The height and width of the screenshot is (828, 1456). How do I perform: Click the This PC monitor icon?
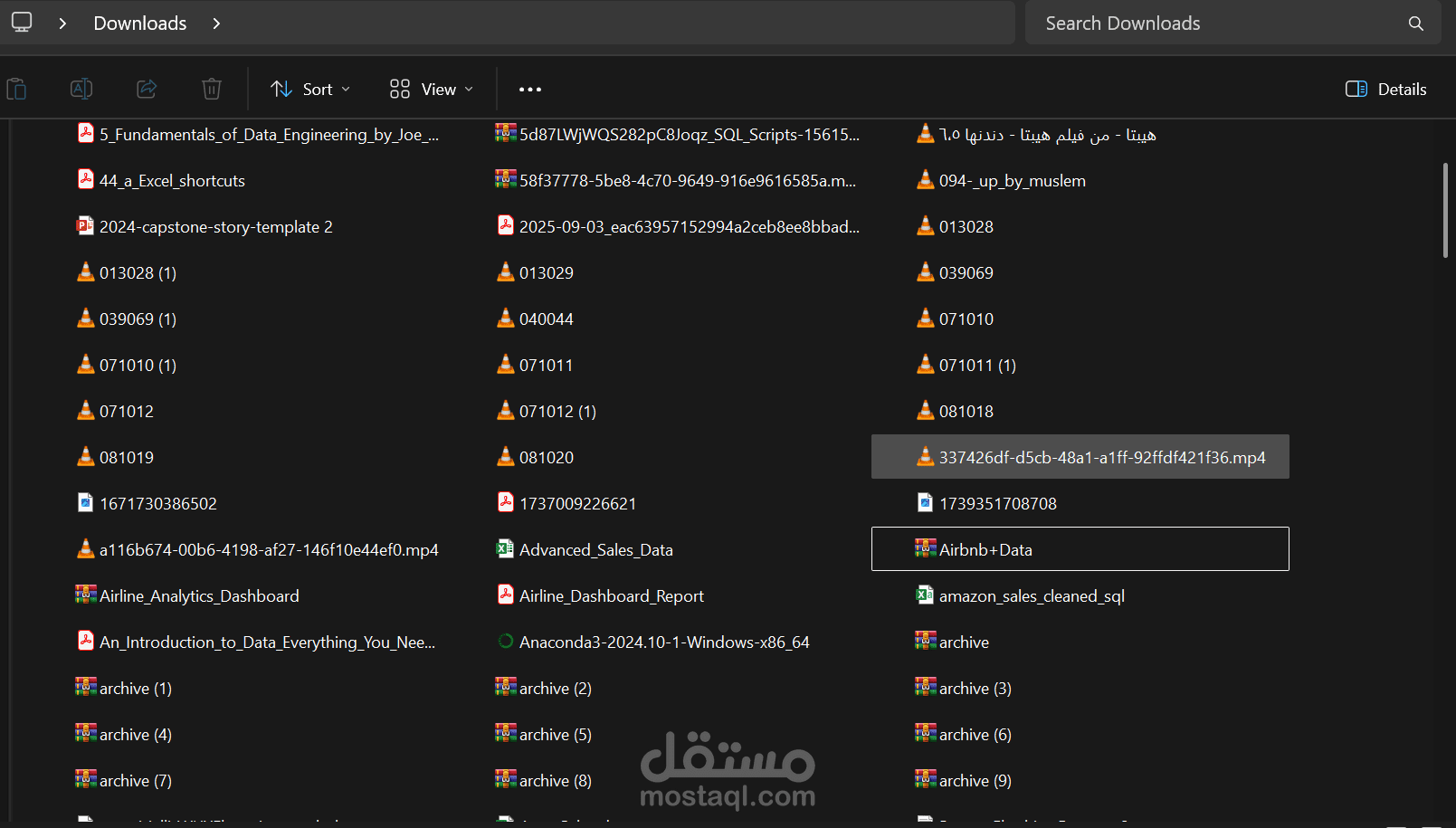(x=22, y=23)
